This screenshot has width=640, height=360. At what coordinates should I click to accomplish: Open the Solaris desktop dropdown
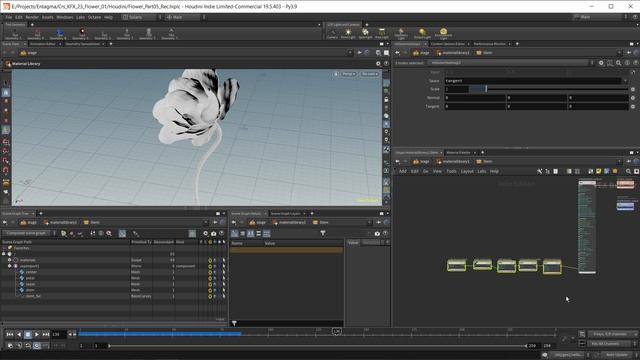click(139, 17)
